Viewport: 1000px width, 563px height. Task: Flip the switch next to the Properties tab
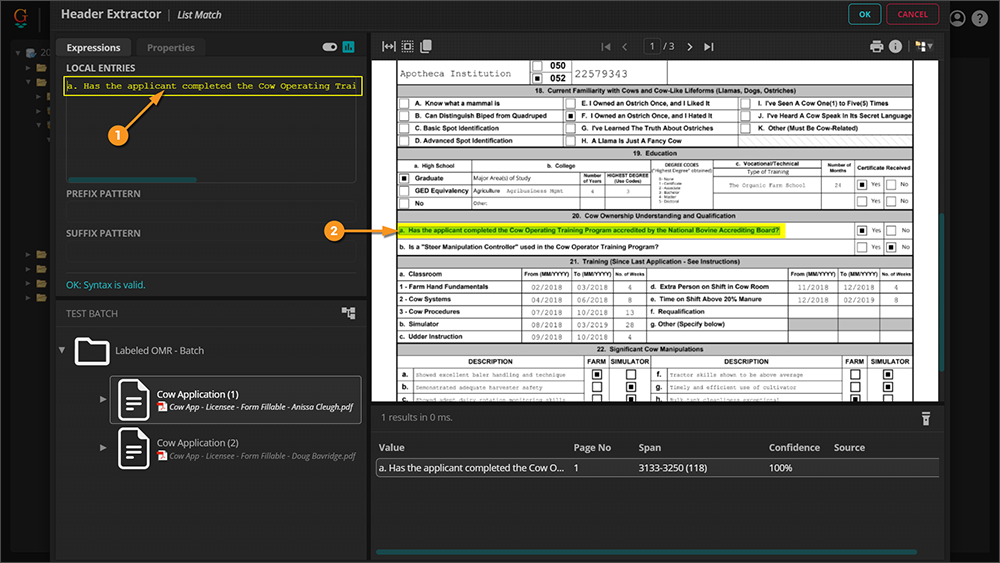click(x=330, y=47)
